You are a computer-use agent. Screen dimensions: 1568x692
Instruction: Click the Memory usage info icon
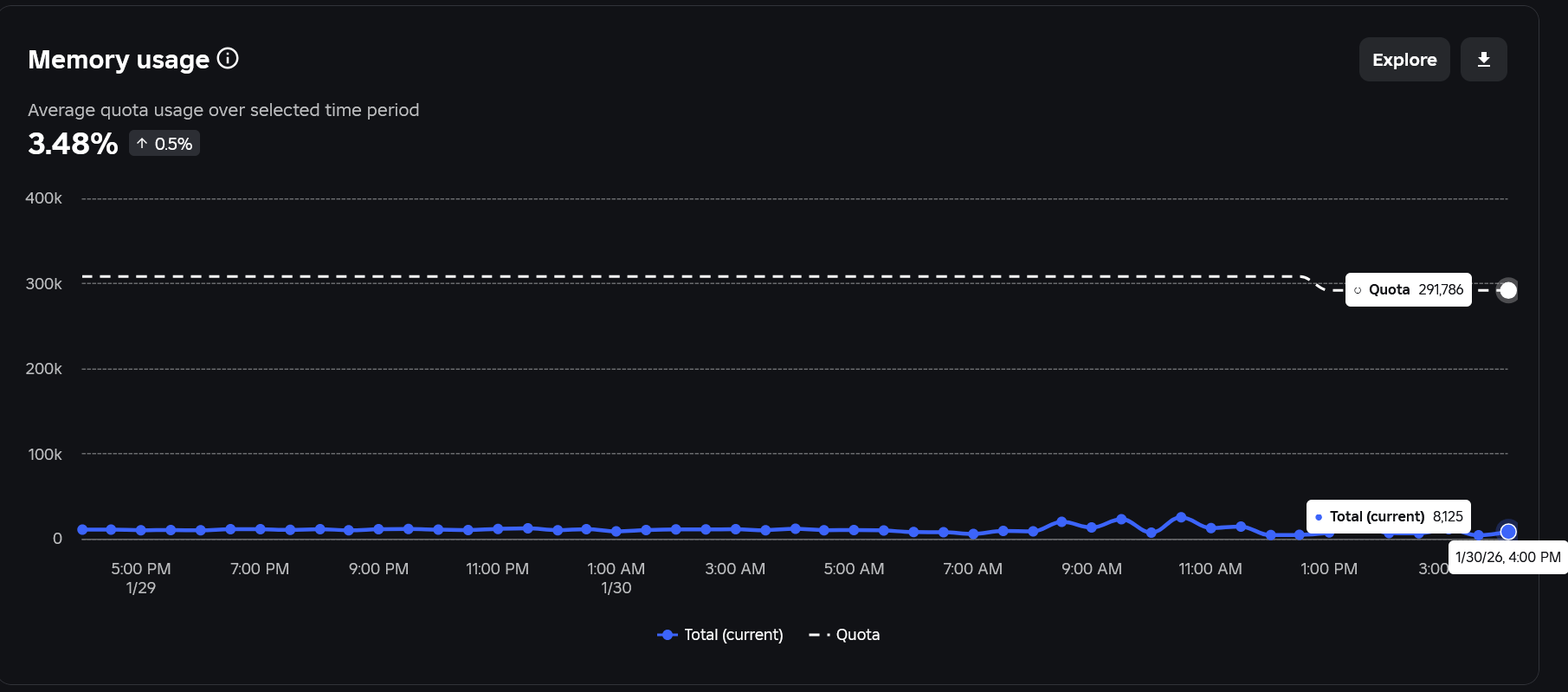click(x=228, y=58)
